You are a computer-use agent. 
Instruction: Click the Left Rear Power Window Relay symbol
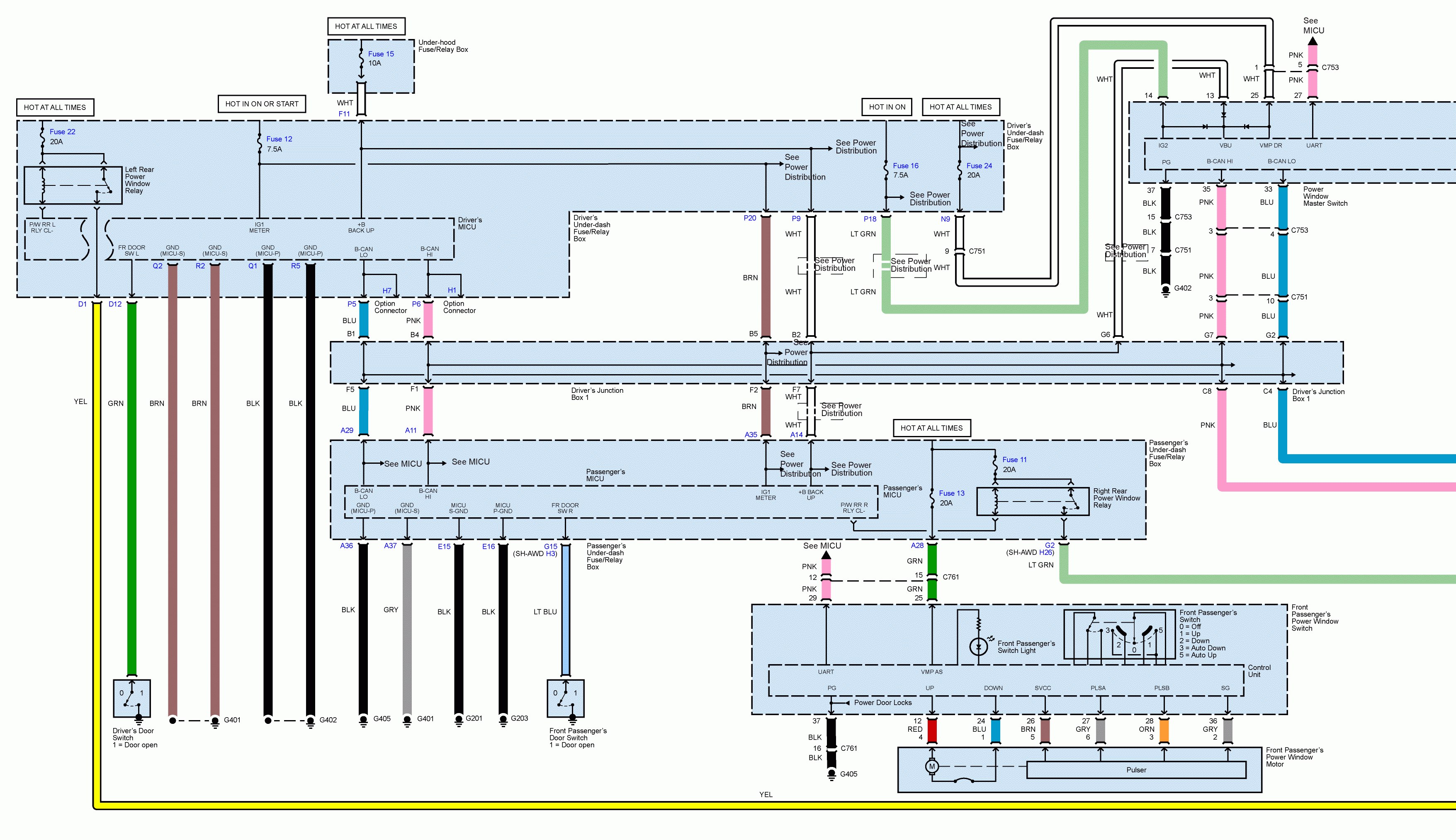click(x=73, y=185)
